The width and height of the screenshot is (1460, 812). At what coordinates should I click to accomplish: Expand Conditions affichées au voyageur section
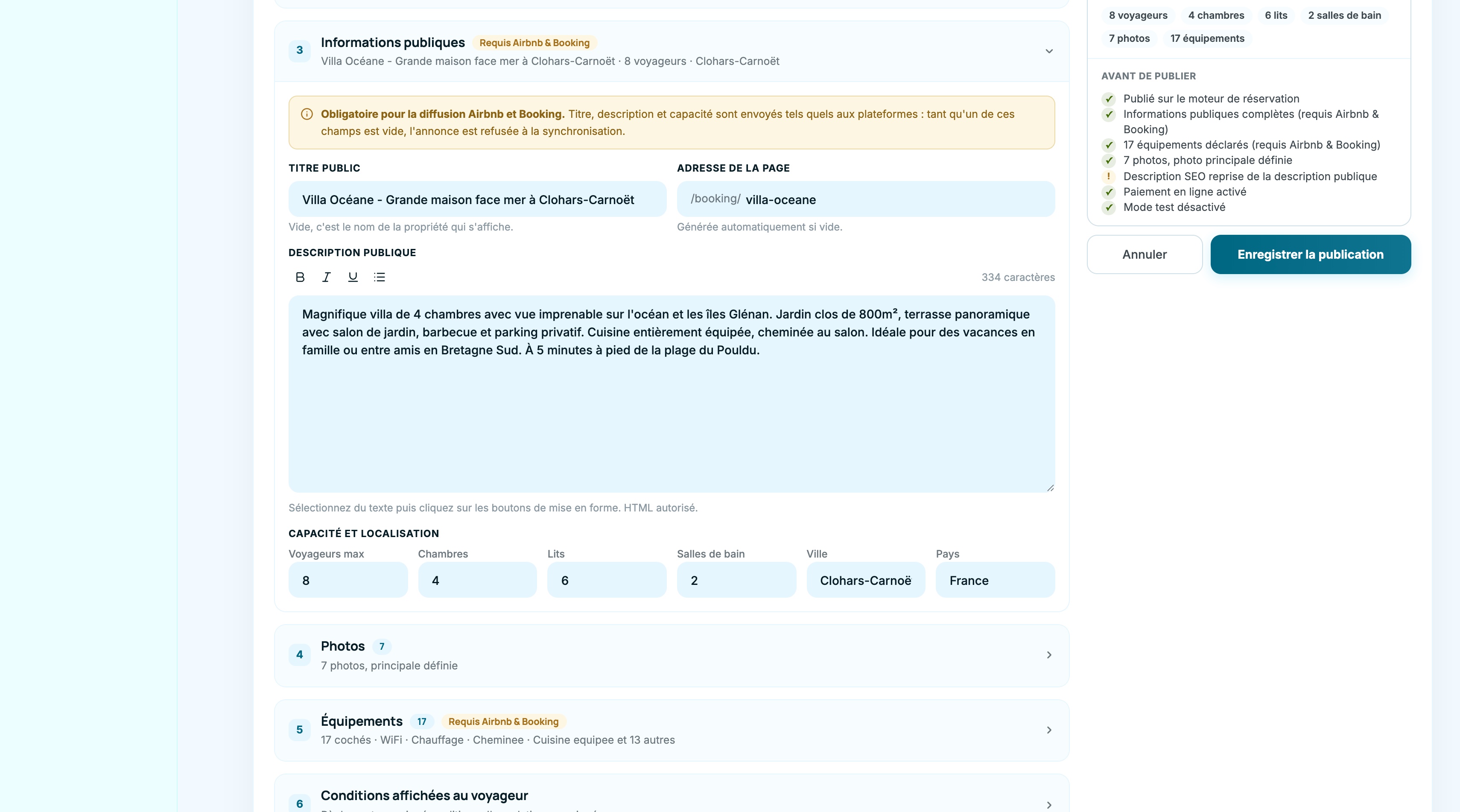[1049, 805]
